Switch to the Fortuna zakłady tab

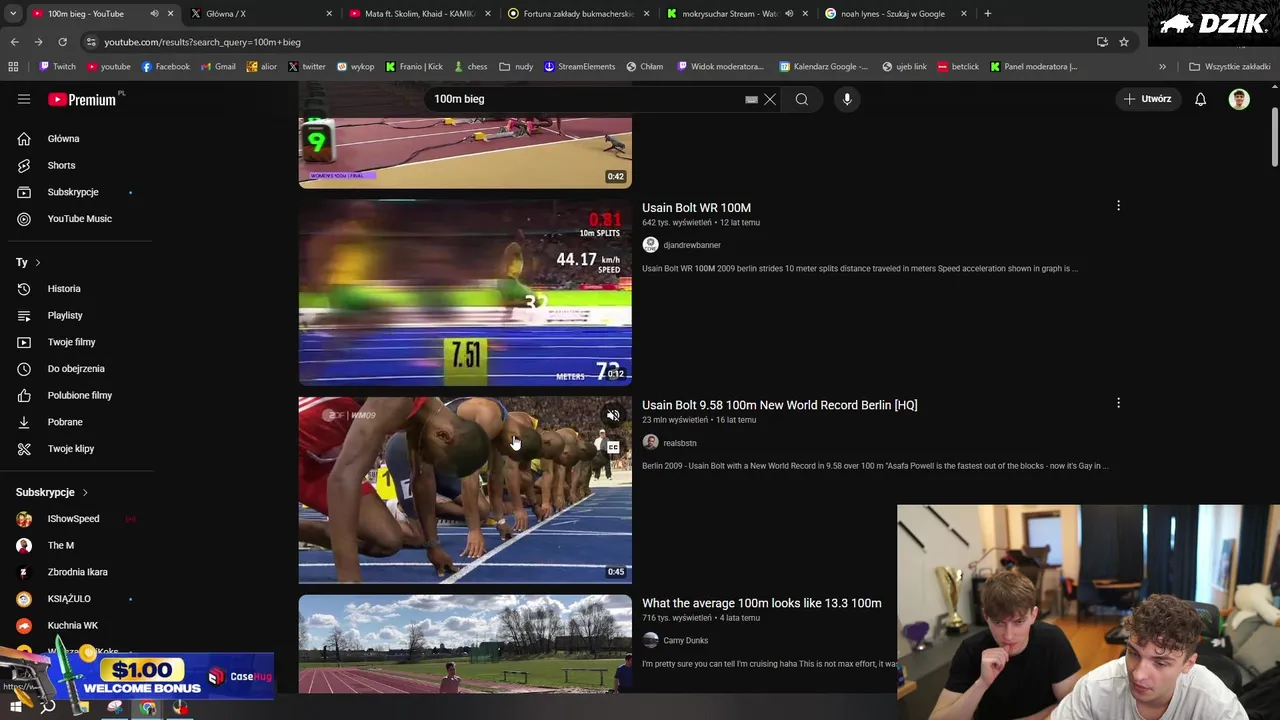click(578, 14)
